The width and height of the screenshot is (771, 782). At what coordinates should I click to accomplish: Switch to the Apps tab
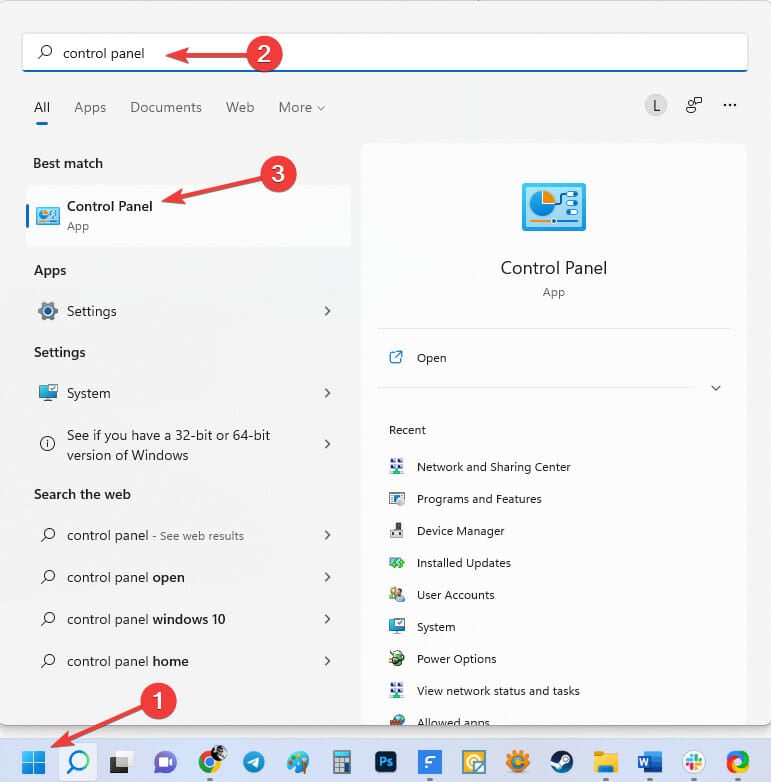click(90, 107)
